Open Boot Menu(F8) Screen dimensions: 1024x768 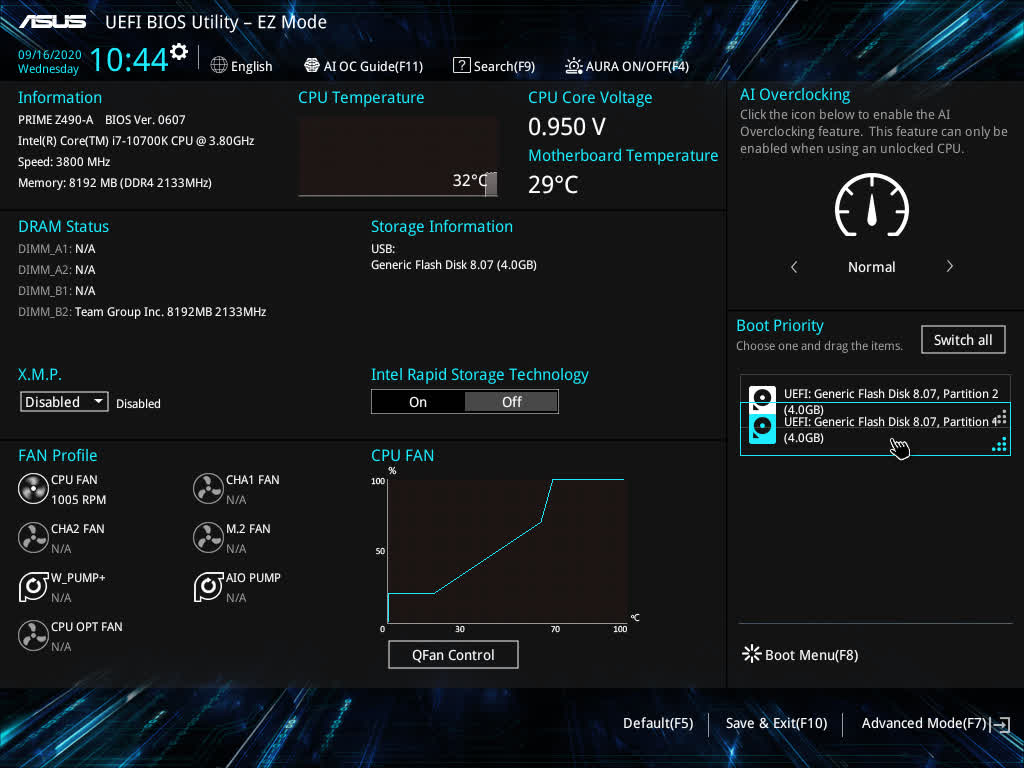point(800,654)
